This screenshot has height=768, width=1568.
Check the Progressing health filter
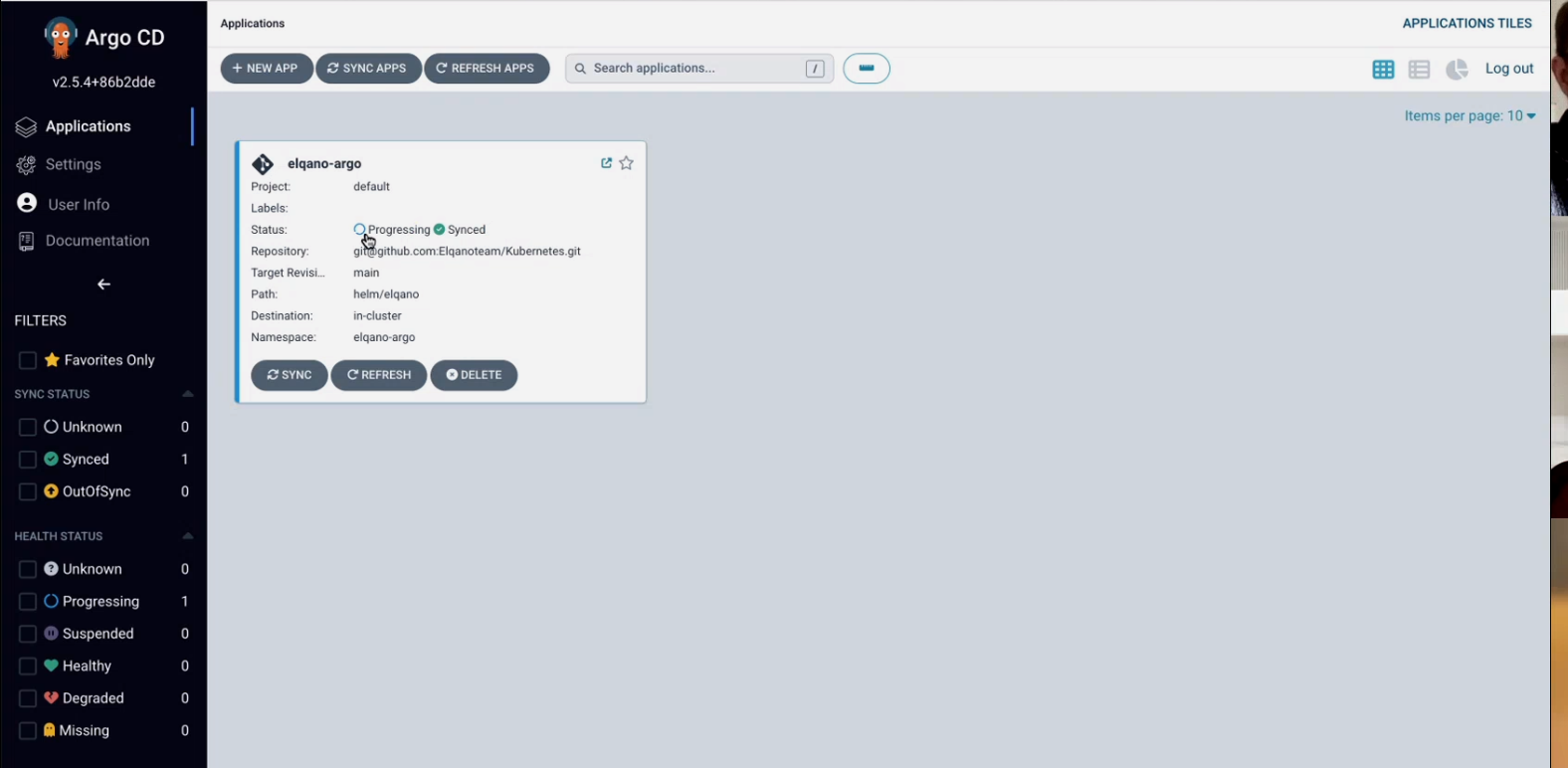pyautogui.click(x=28, y=602)
